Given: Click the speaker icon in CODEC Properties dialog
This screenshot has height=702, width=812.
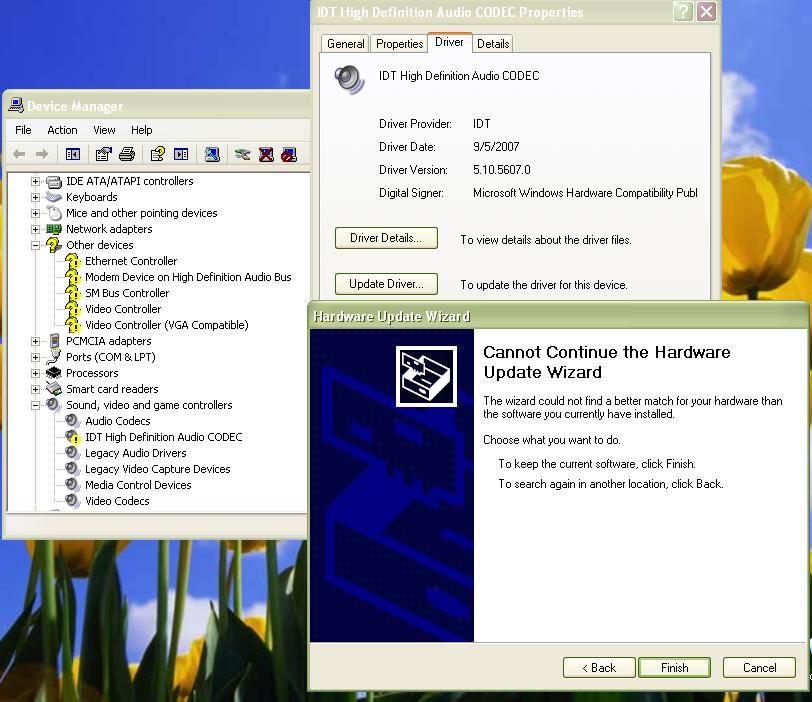Looking at the screenshot, I should (350, 79).
